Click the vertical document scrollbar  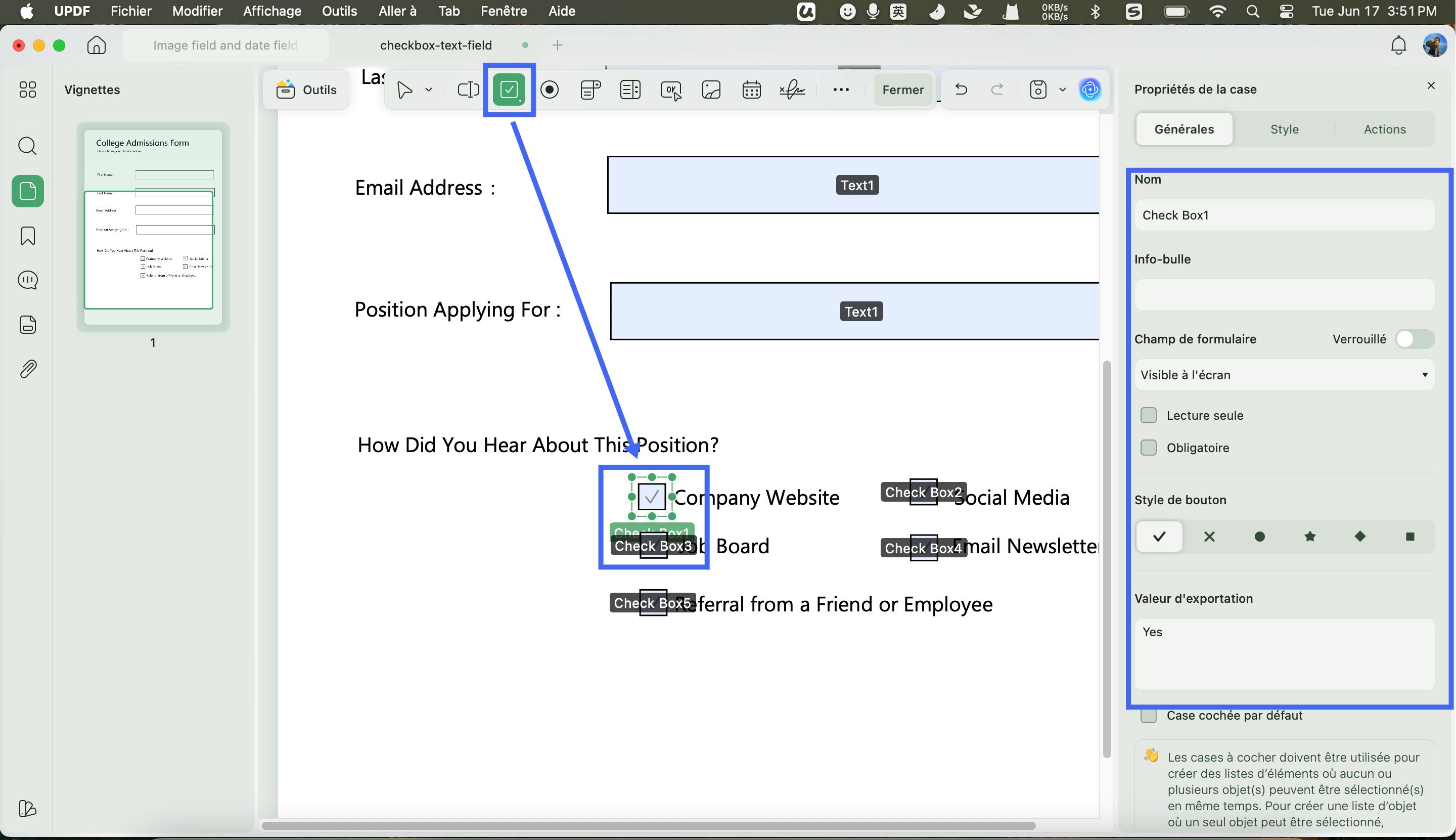pyautogui.click(x=1106, y=558)
